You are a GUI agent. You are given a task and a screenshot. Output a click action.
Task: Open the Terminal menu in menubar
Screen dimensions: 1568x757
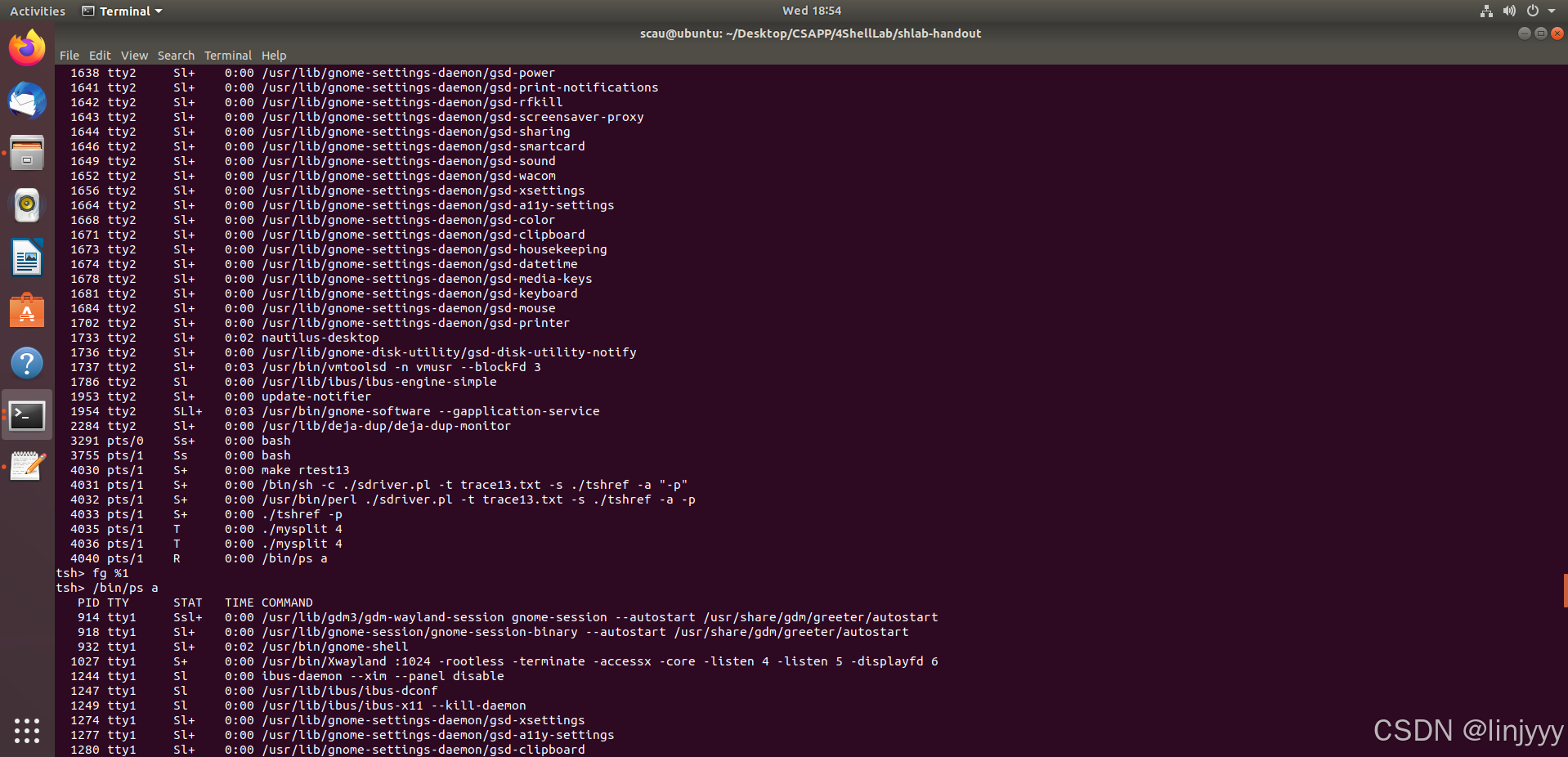pyautogui.click(x=228, y=56)
